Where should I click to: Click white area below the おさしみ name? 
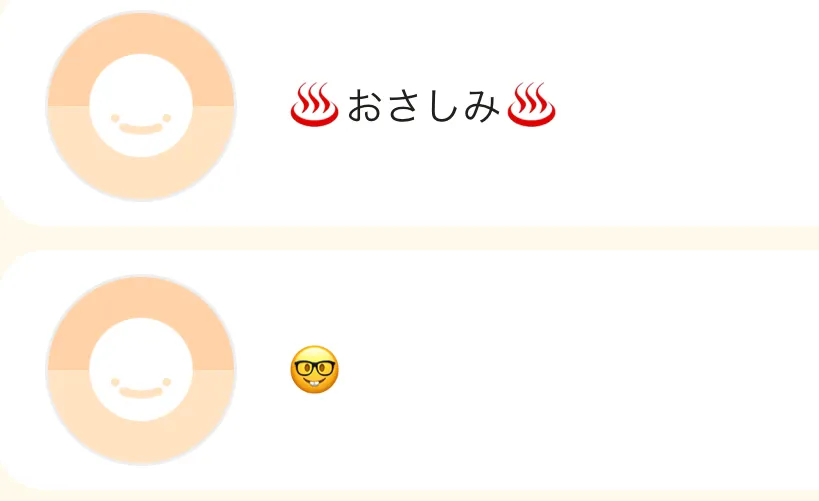point(423,172)
